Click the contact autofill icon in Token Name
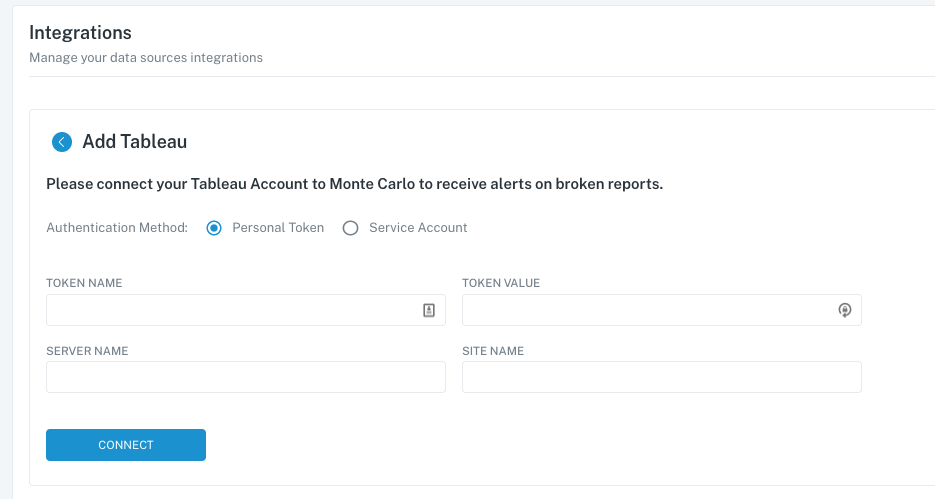 [x=429, y=311]
